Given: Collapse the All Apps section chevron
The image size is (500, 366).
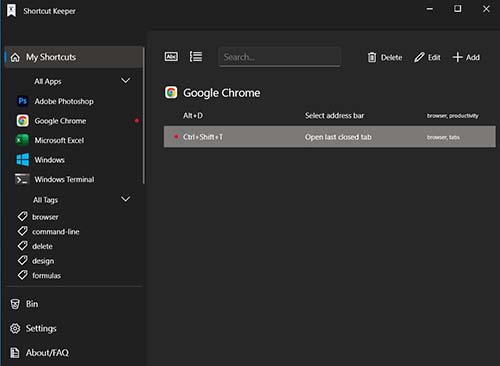Looking at the screenshot, I should coord(126,80).
